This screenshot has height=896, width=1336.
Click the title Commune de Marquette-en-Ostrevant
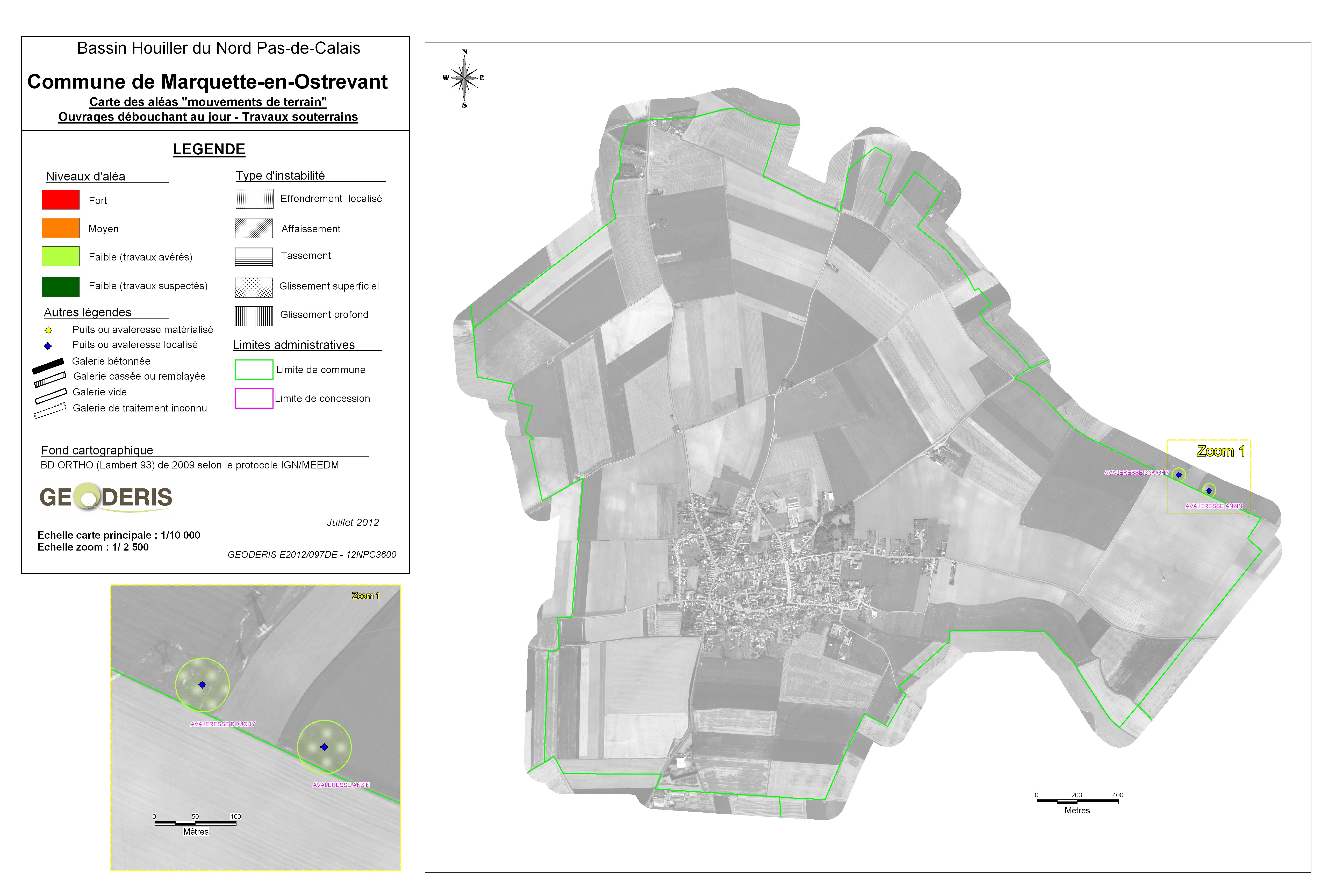point(207,82)
